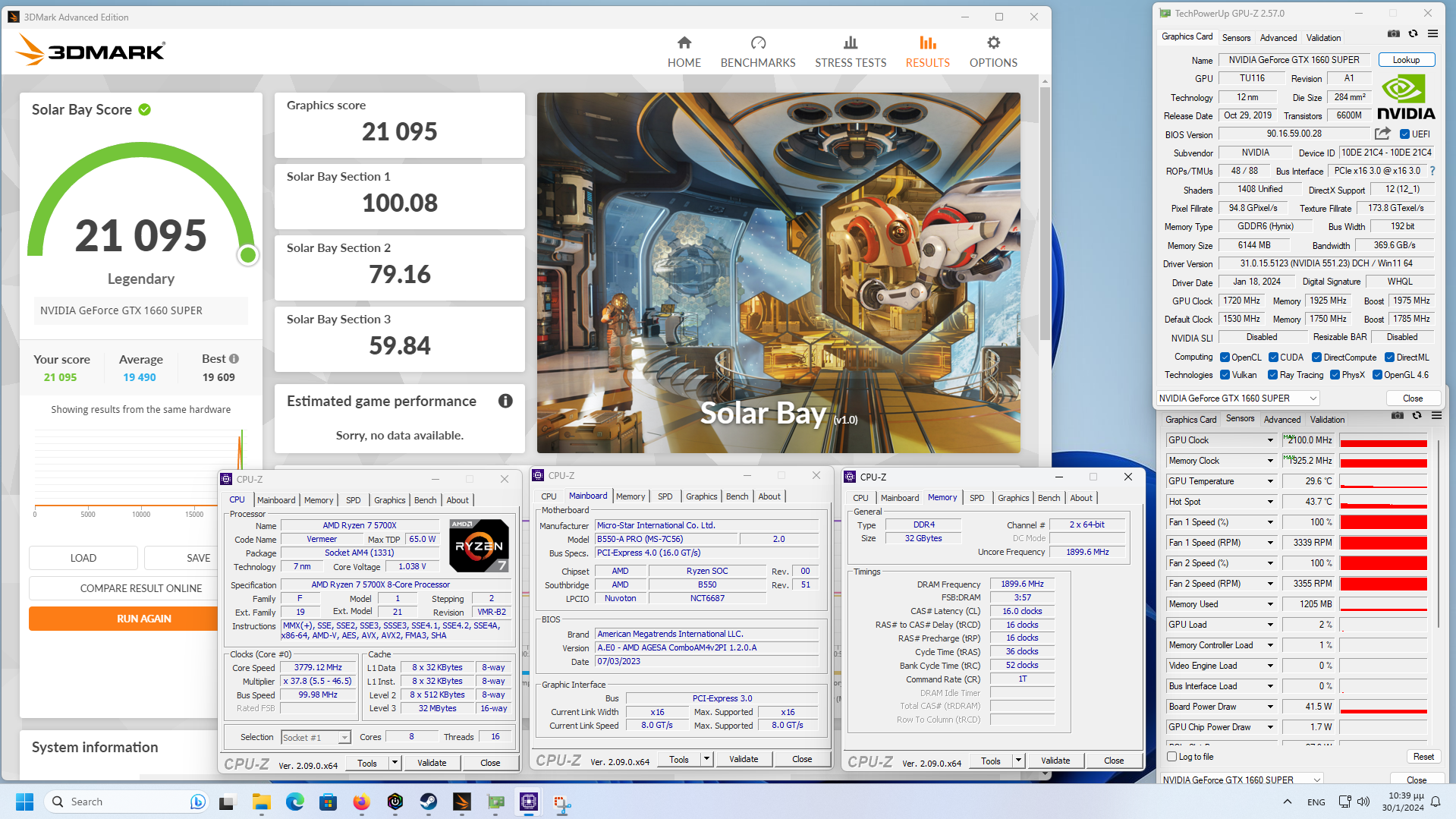The height and width of the screenshot is (819, 1456).
Task: Open the Bench tab in CPU-Z Mainboard window
Action: pos(737,496)
